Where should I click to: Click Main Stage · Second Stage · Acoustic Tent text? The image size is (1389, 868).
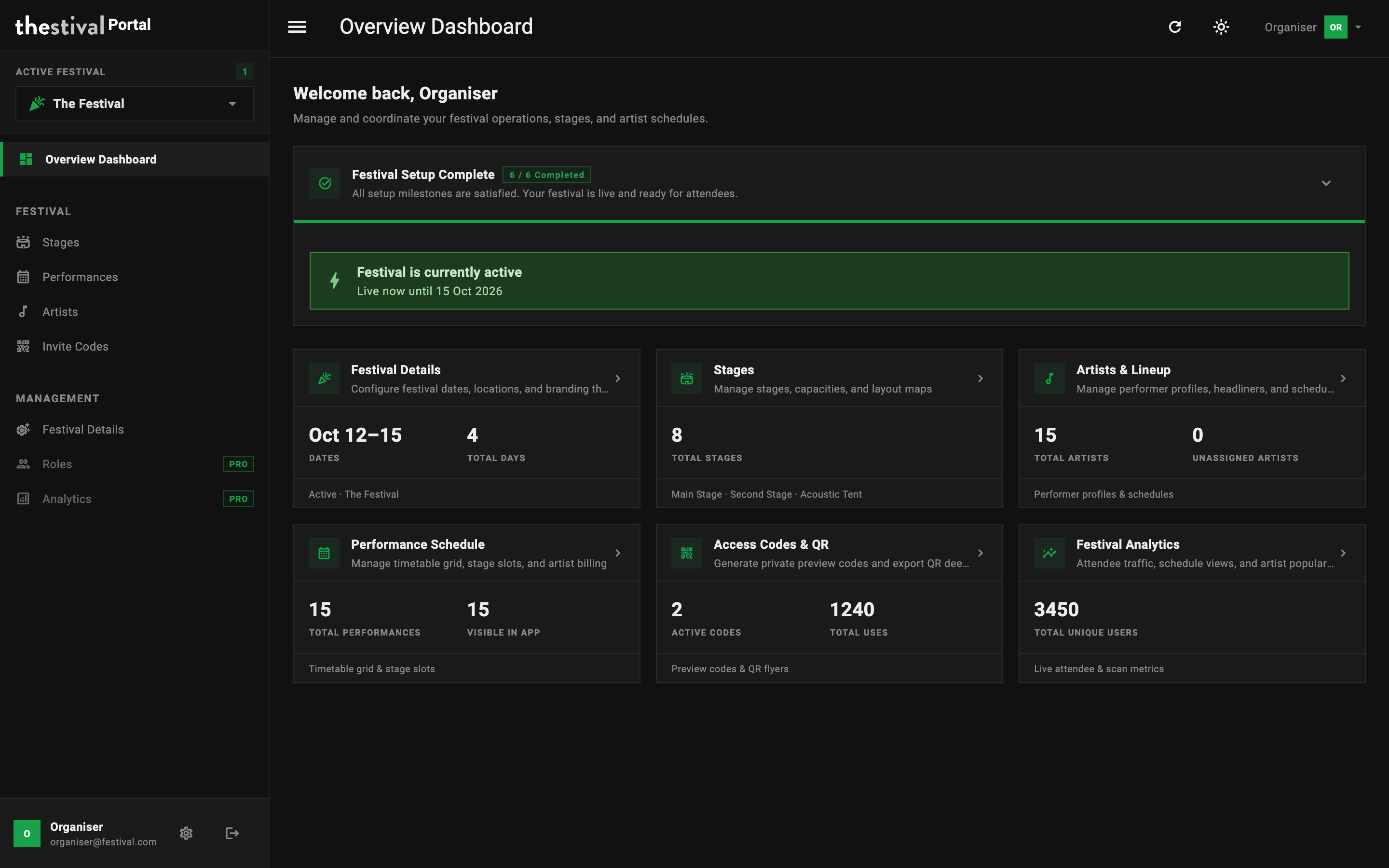click(766, 494)
